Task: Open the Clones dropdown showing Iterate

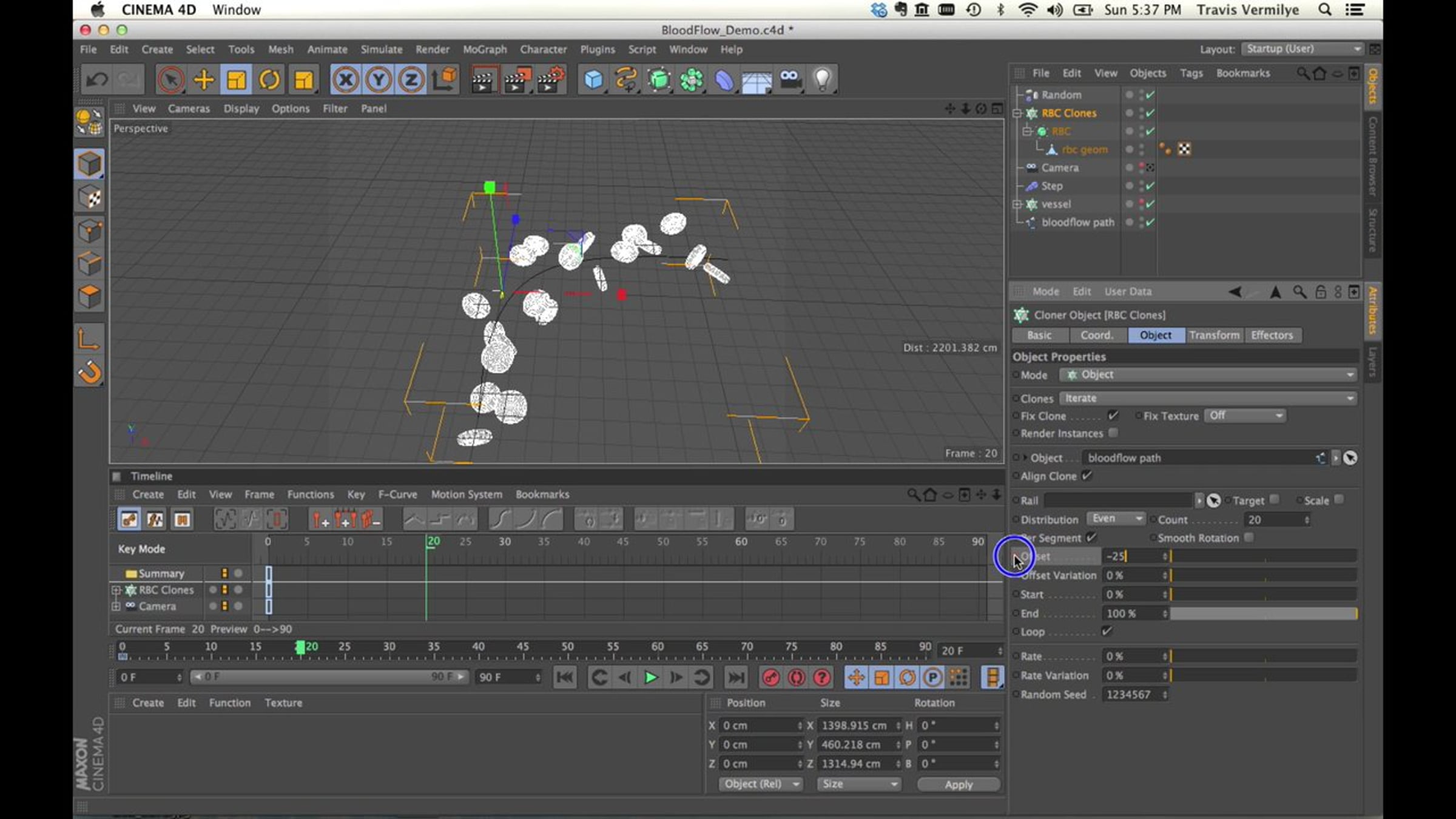Action: click(x=1208, y=398)
